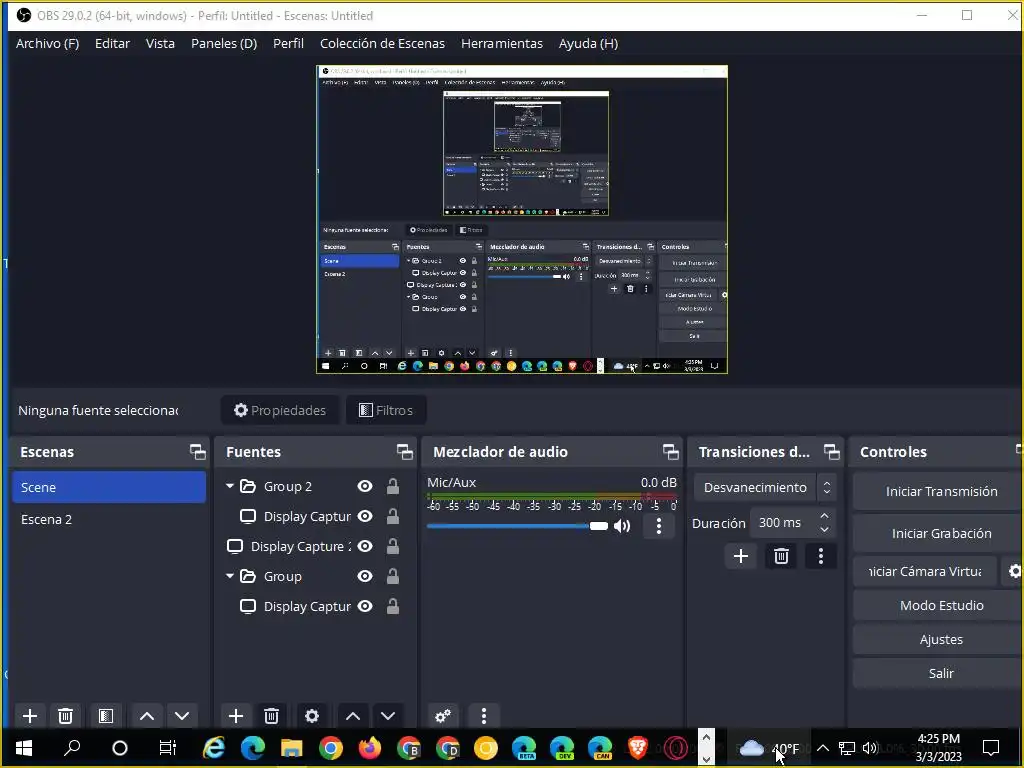Open Desvanecimiento transition dropdown
This screenshot has width=1024, height=768.
tap(764, 487)
